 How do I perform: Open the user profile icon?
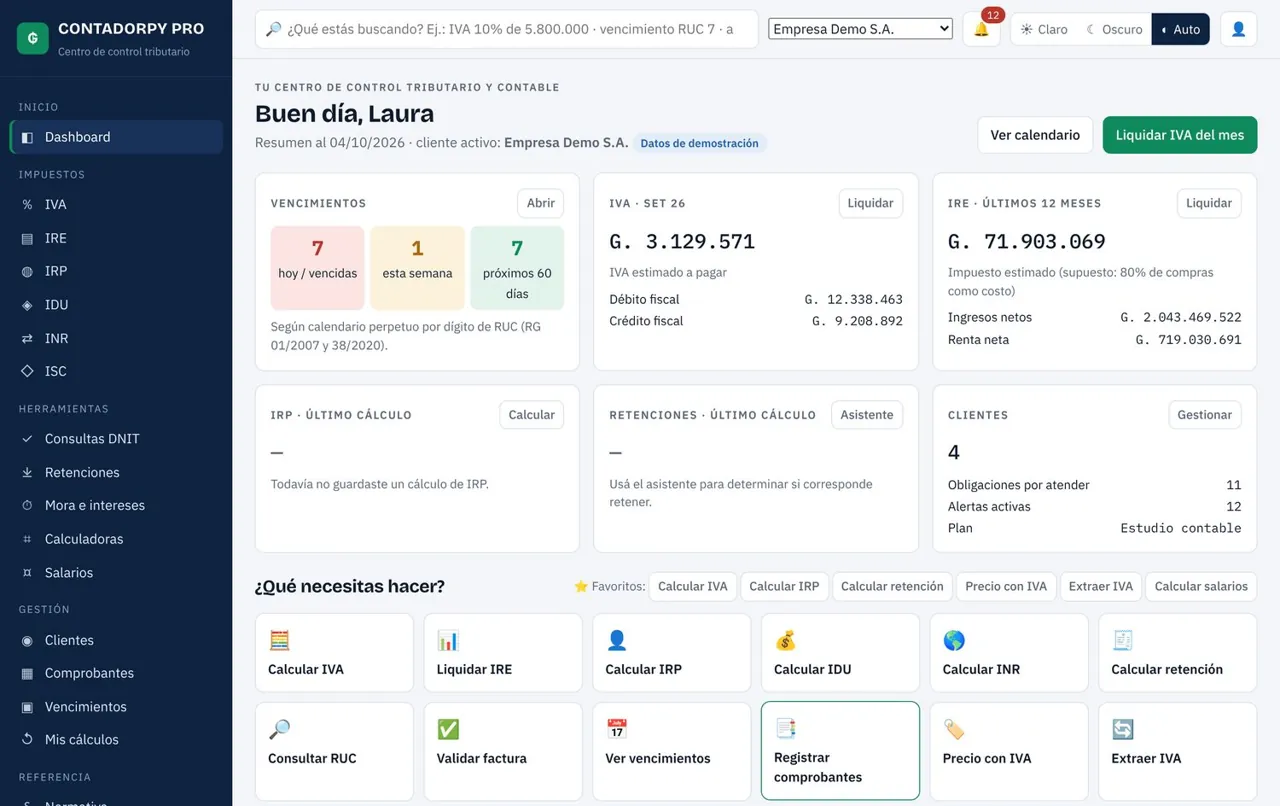pyautogui.click(x=1238, y=29)
